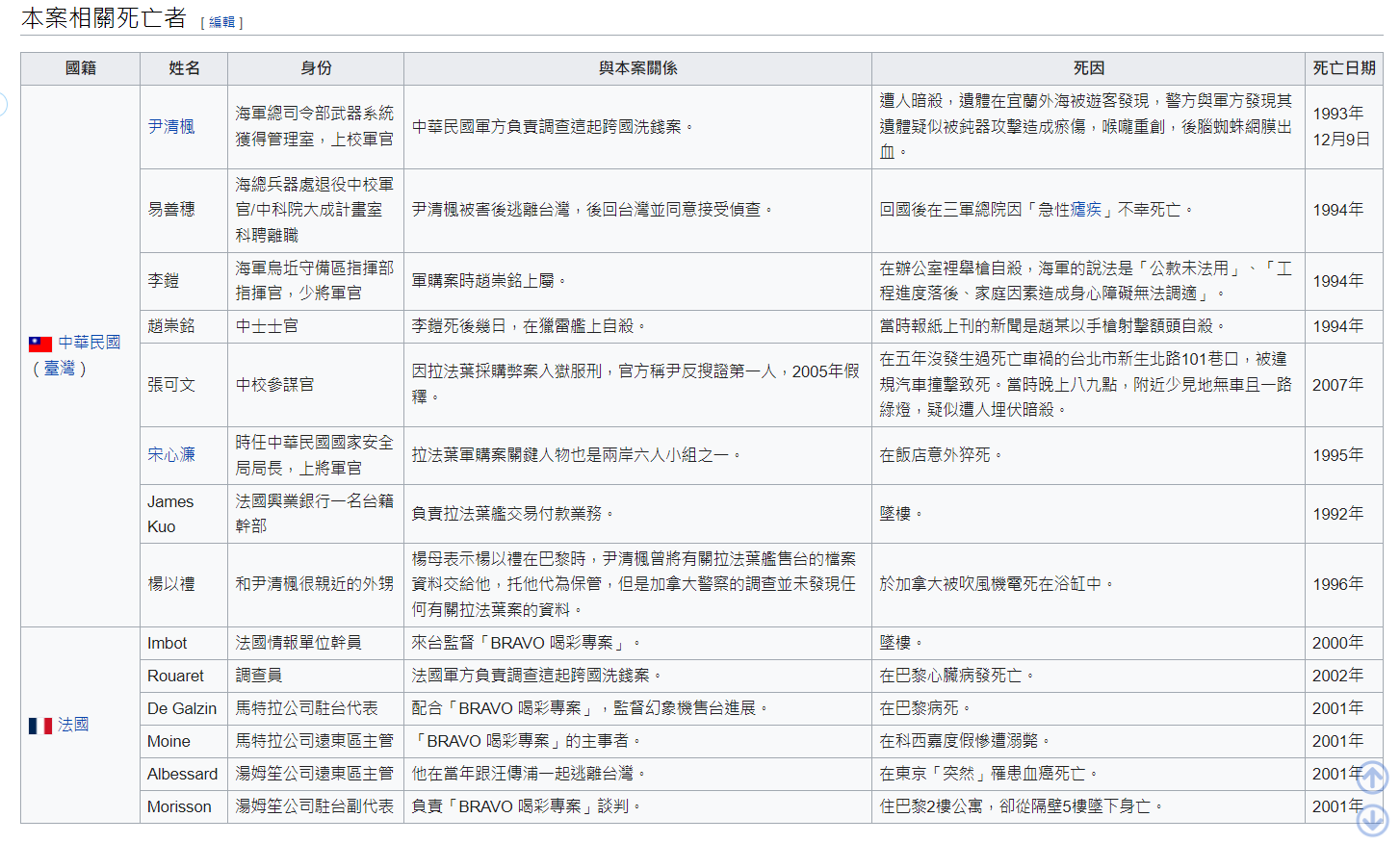This screenshot has height=843, width=1400.
Task: Click the identity cell 法國情報單位幹員
Action: tap(316, 643)
